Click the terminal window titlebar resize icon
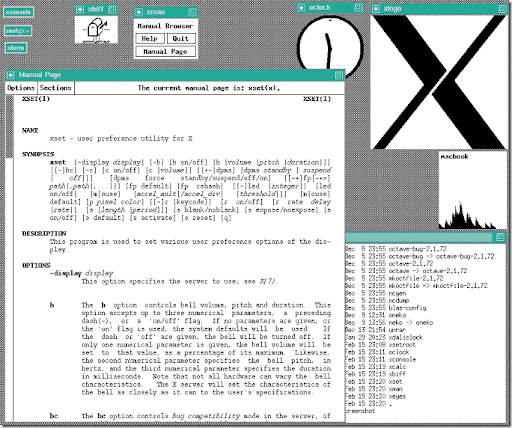 coord(500,237)
